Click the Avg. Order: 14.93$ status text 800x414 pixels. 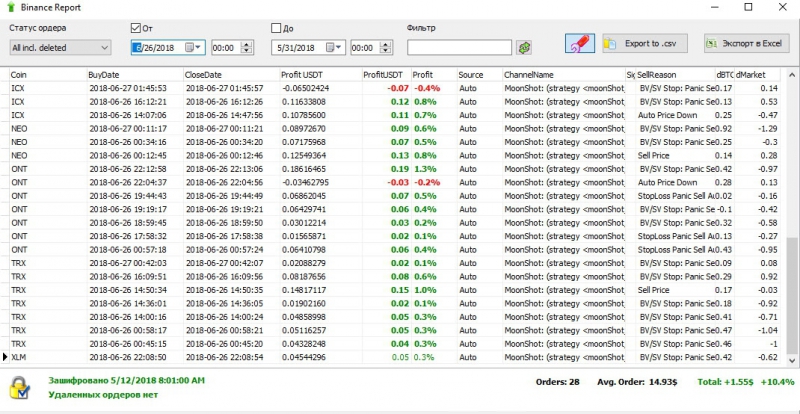coord(639,382)
